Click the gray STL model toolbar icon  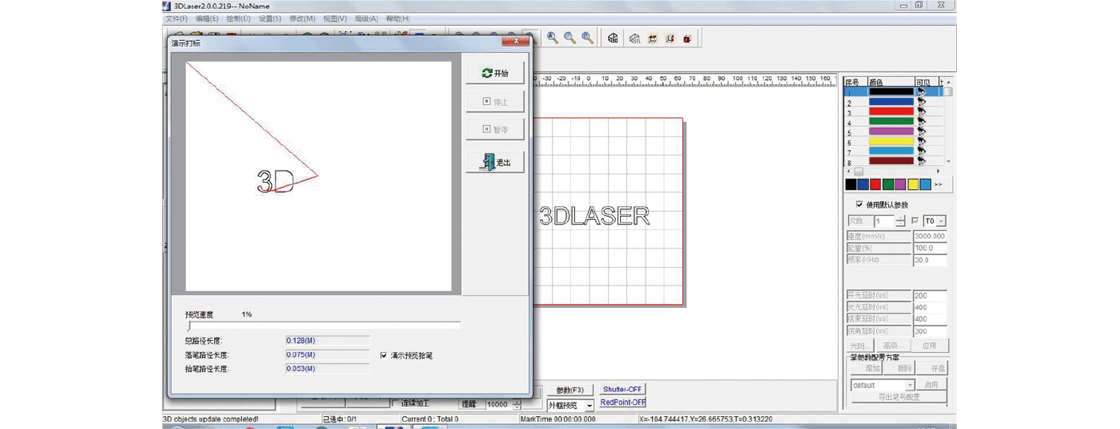[634, 38]
